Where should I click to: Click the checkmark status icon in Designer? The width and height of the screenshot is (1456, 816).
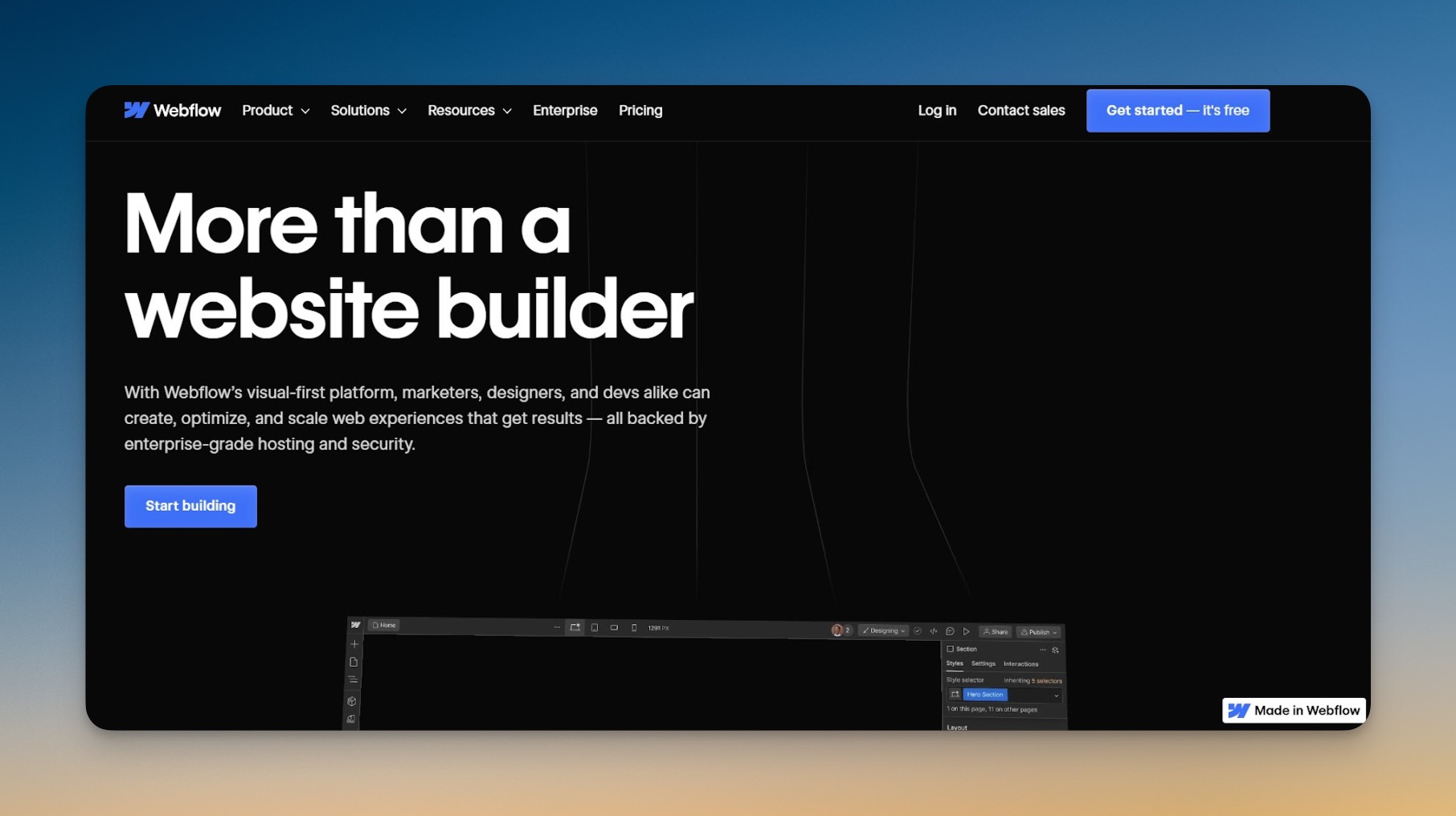tap(918, 631)
